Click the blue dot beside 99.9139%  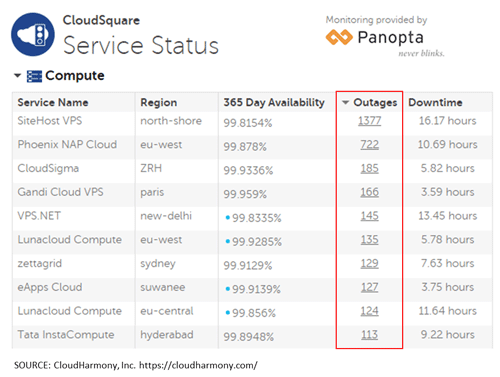click(x=228, y=289)
